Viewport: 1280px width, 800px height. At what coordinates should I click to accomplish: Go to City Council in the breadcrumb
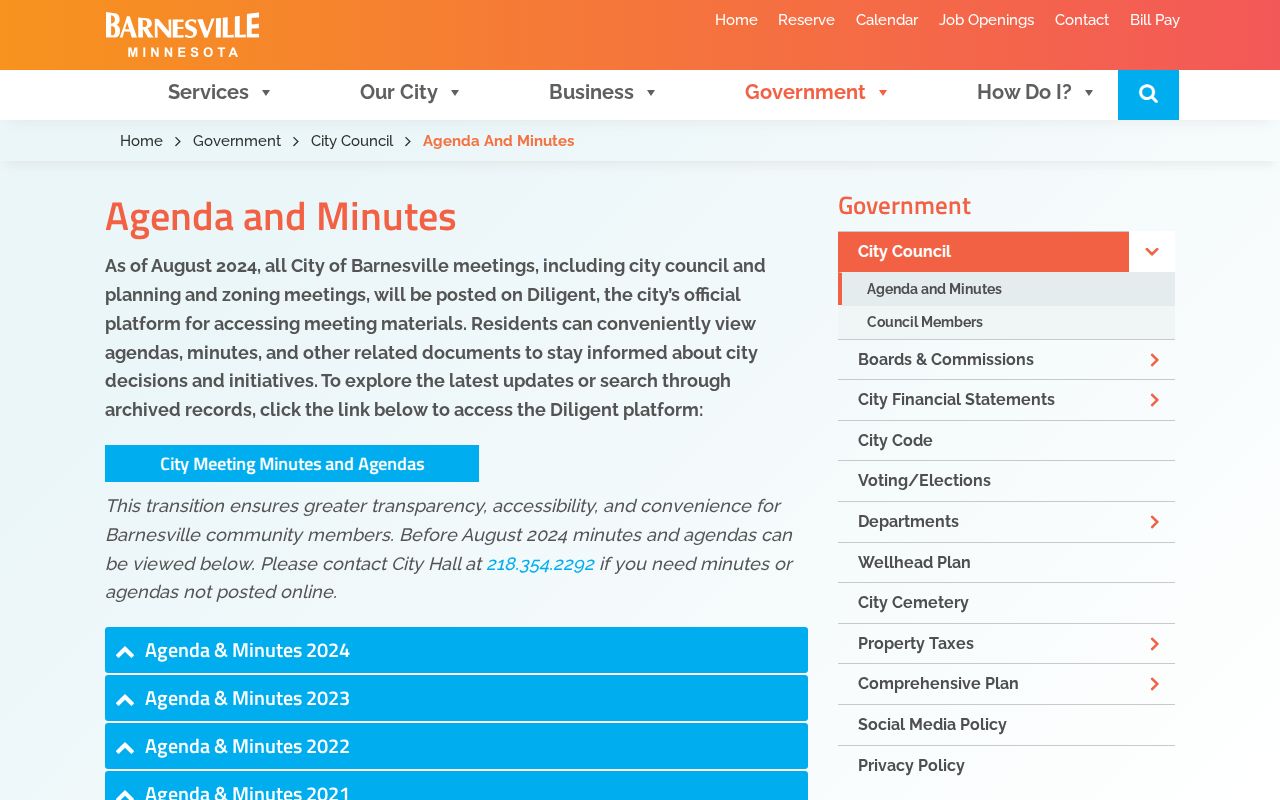pos(352,141)
